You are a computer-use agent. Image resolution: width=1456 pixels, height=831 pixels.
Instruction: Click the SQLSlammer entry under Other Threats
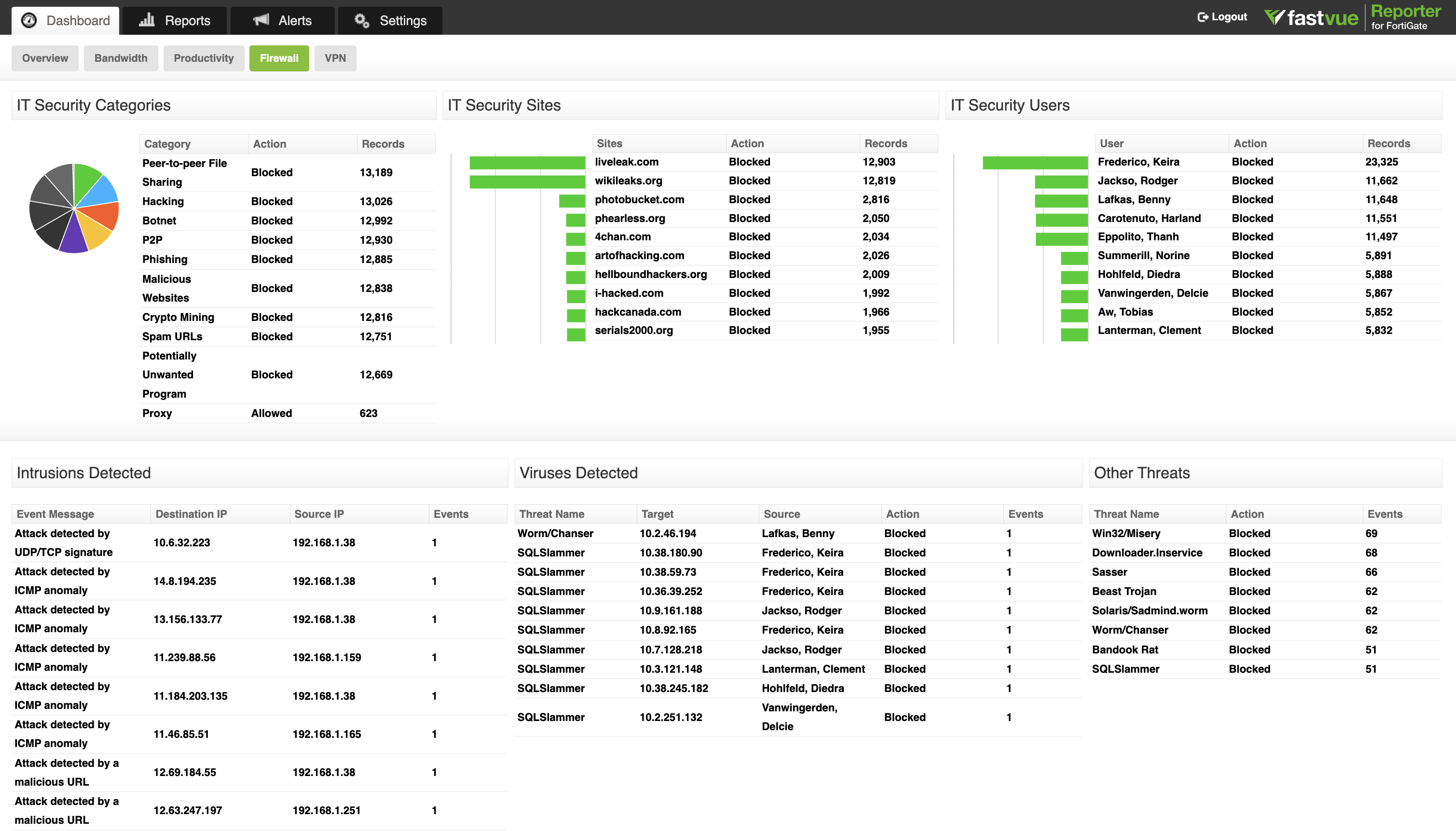tap(1125, 669)
